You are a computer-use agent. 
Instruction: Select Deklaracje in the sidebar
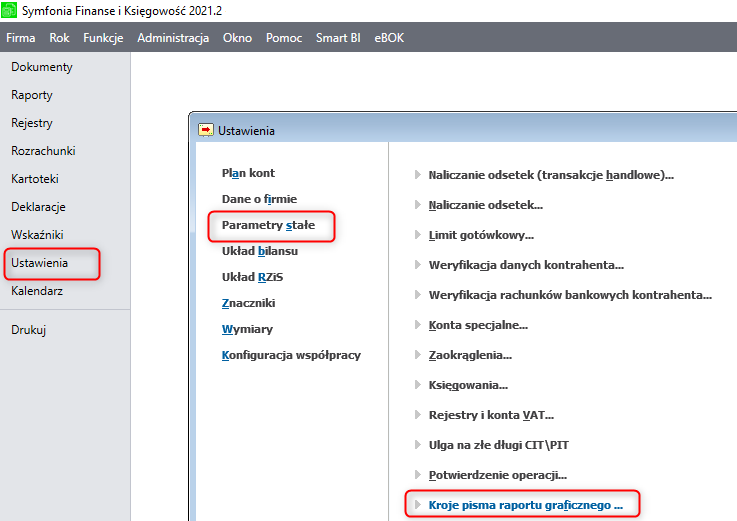39,207
